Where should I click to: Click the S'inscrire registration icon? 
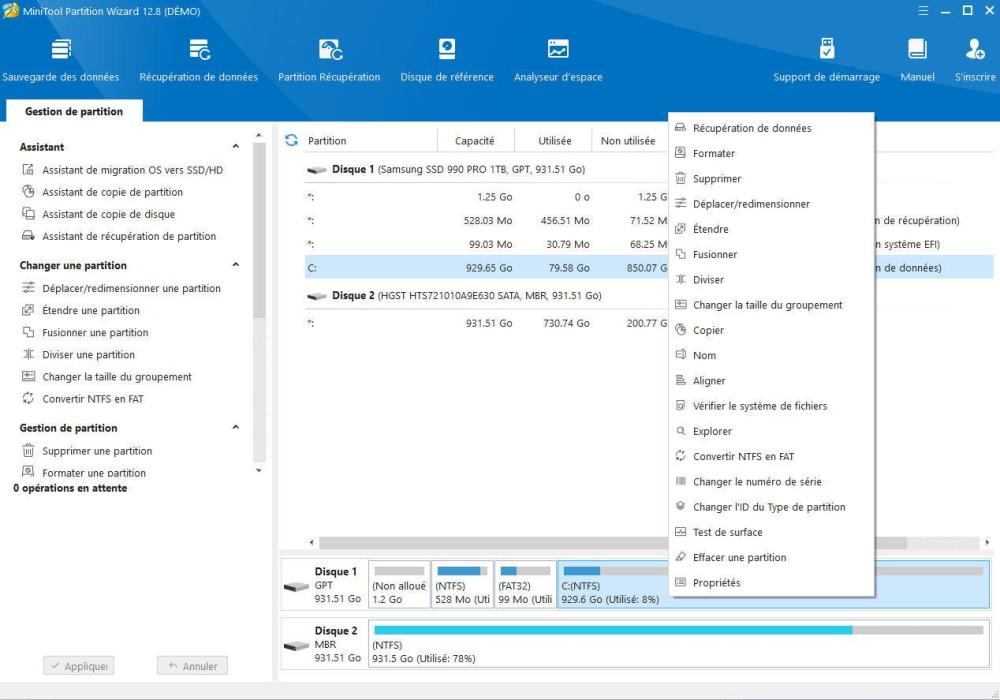[975, 60]
